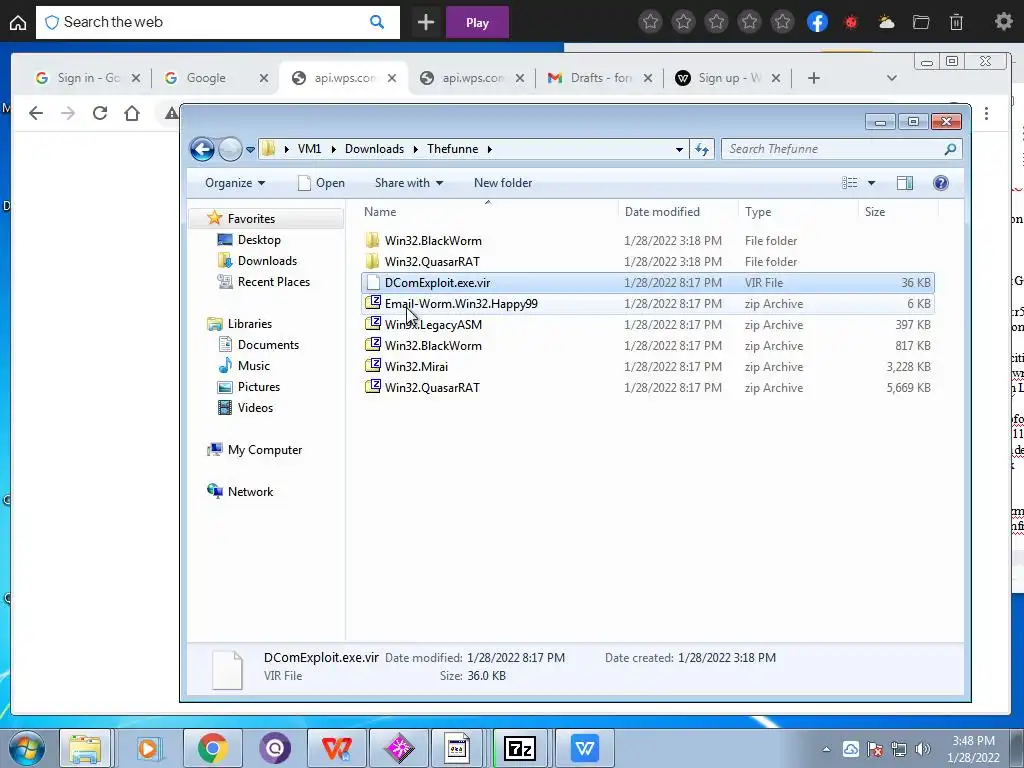Click Favorites in the navigation pane
The height and width of the screenshot is (768, 1024).
point(251,219)
